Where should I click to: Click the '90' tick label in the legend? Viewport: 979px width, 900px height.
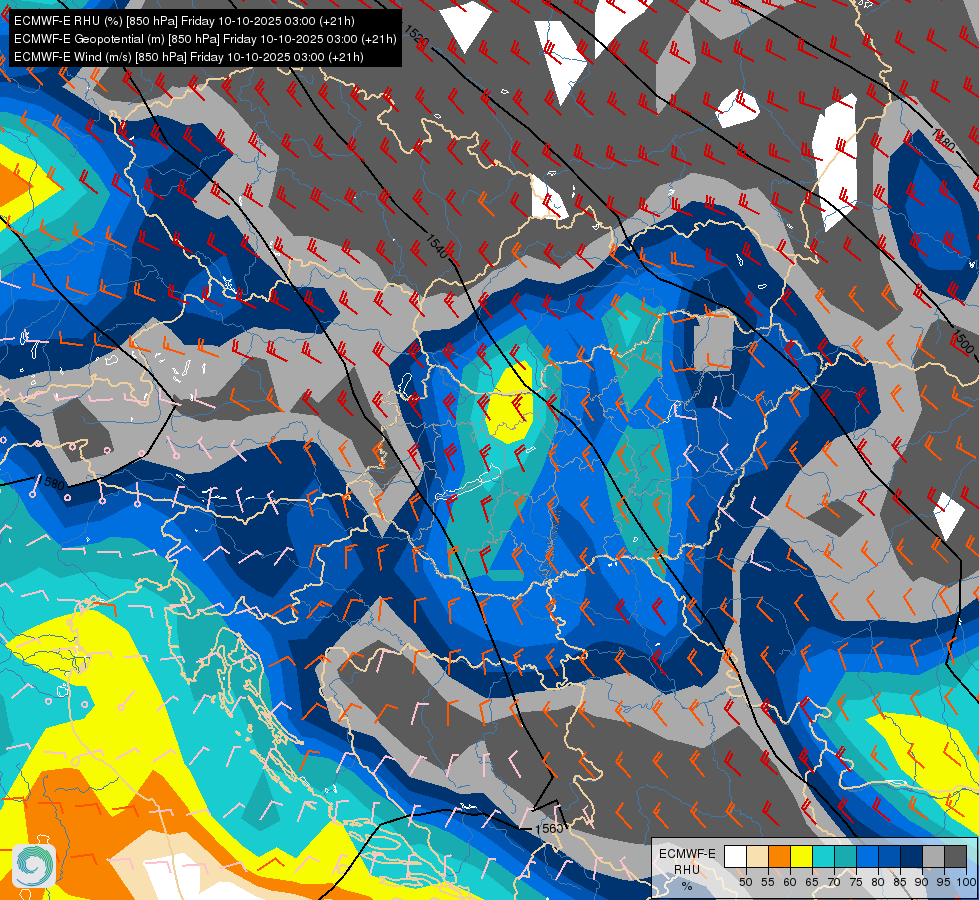coord(922,882)
